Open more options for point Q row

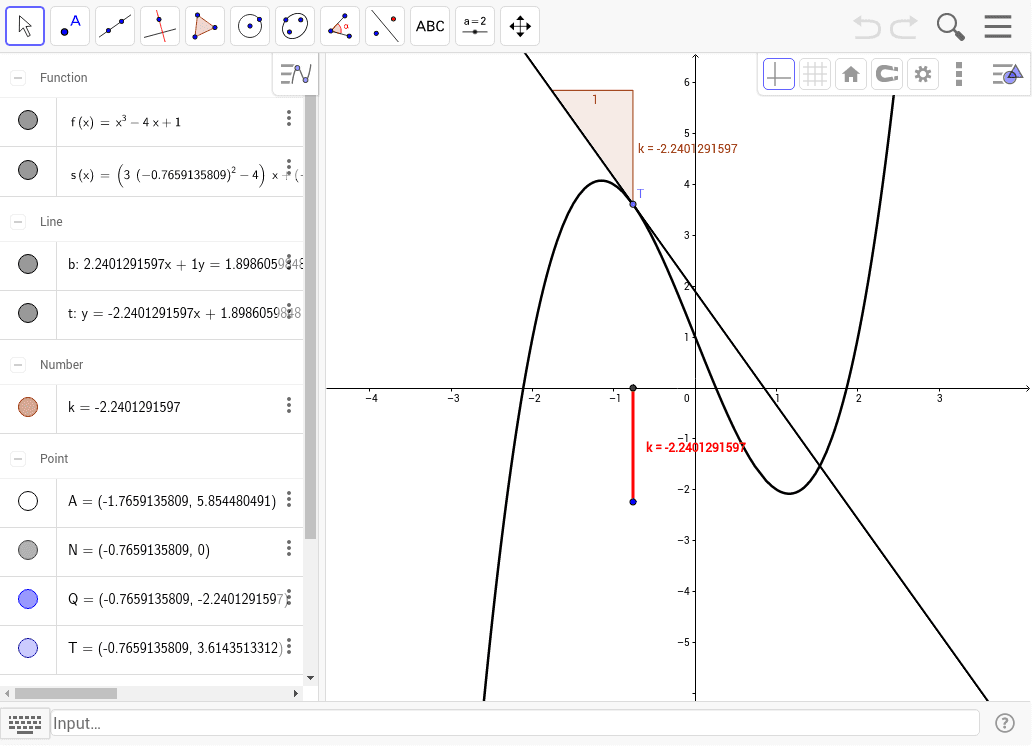point(289,597)
